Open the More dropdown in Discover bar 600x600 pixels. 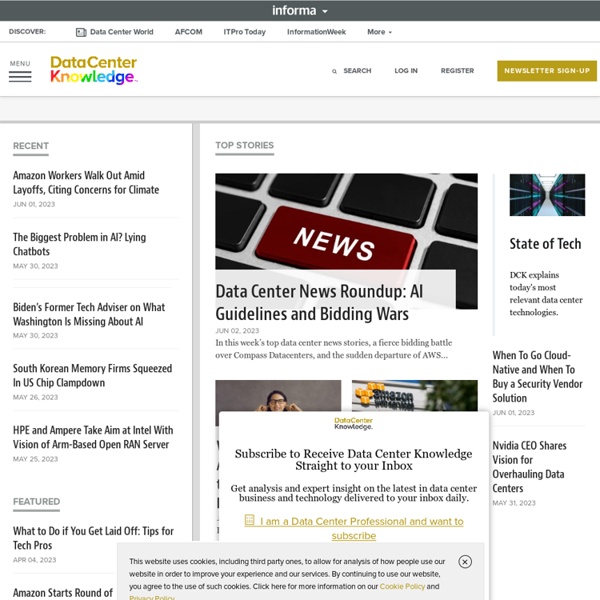point(379,32)
